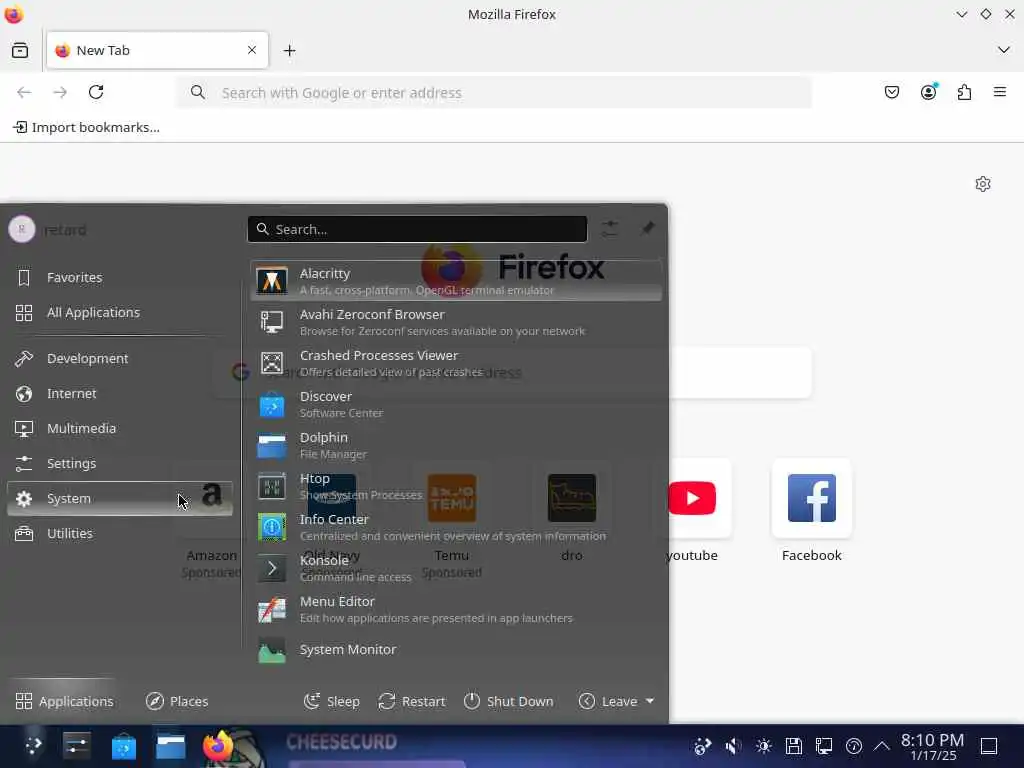The width and height of the screenshot is (1024, 768).
Task: Select All Applications category
Action: 120,313
